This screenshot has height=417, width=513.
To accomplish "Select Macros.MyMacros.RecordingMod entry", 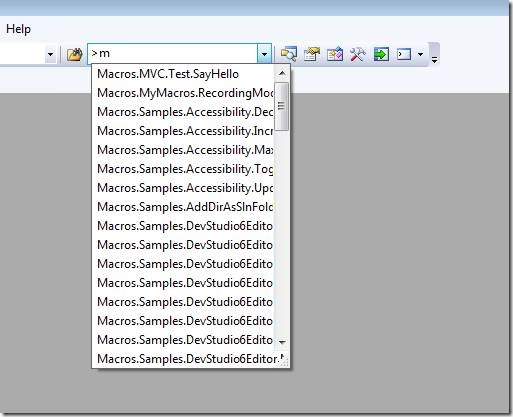I will coord(183,93).
